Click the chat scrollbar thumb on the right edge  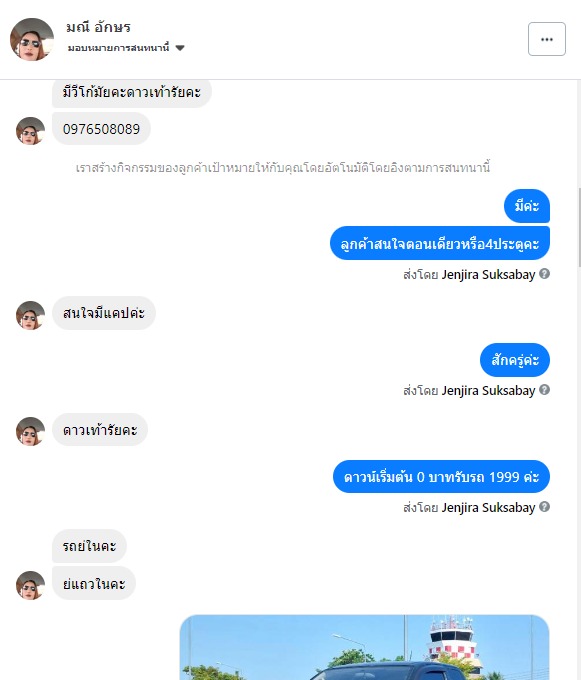tap(579, 228)
